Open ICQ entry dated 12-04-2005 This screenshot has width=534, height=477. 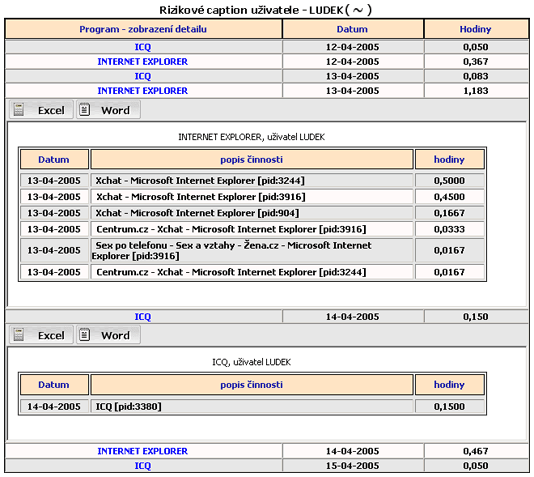pos(143,47)
